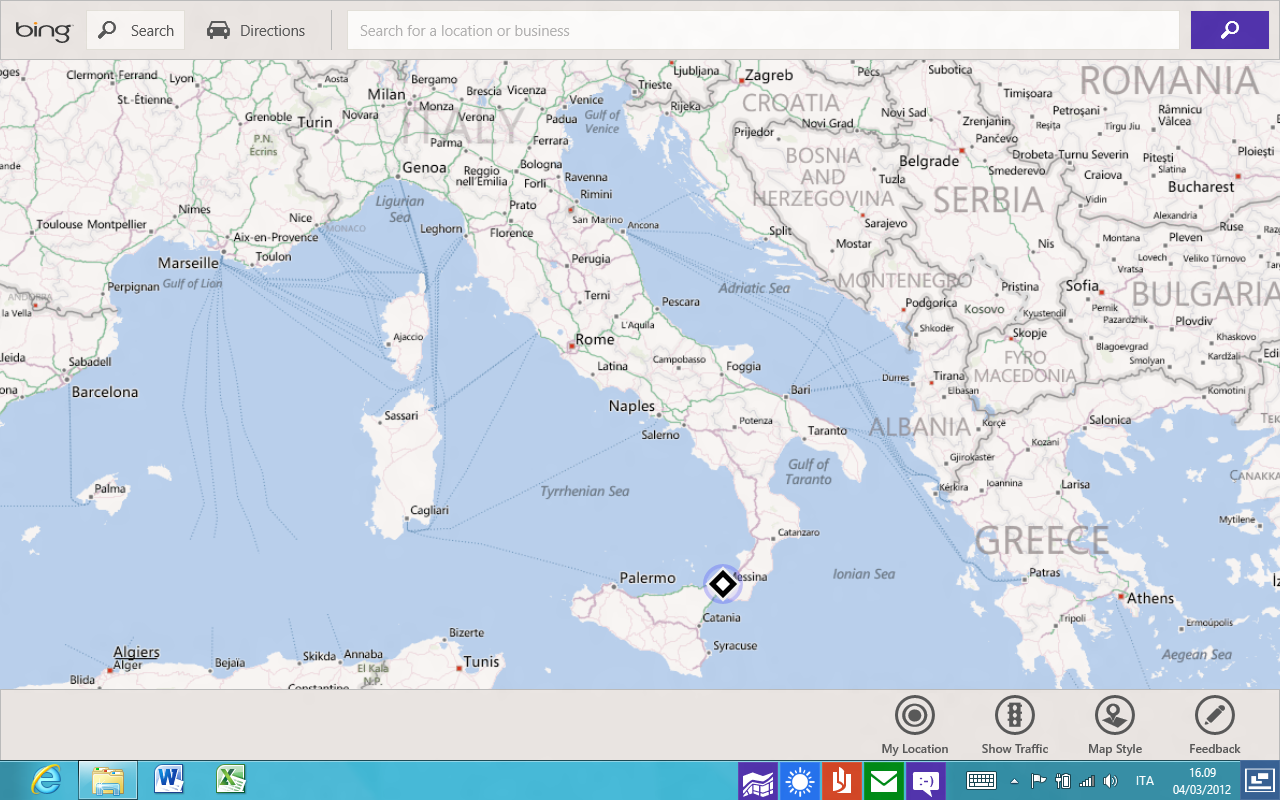The width and height of the screenshot is (1280, 800).
Task: Click Syracuse on the map
Action: [x=735, y=646]
